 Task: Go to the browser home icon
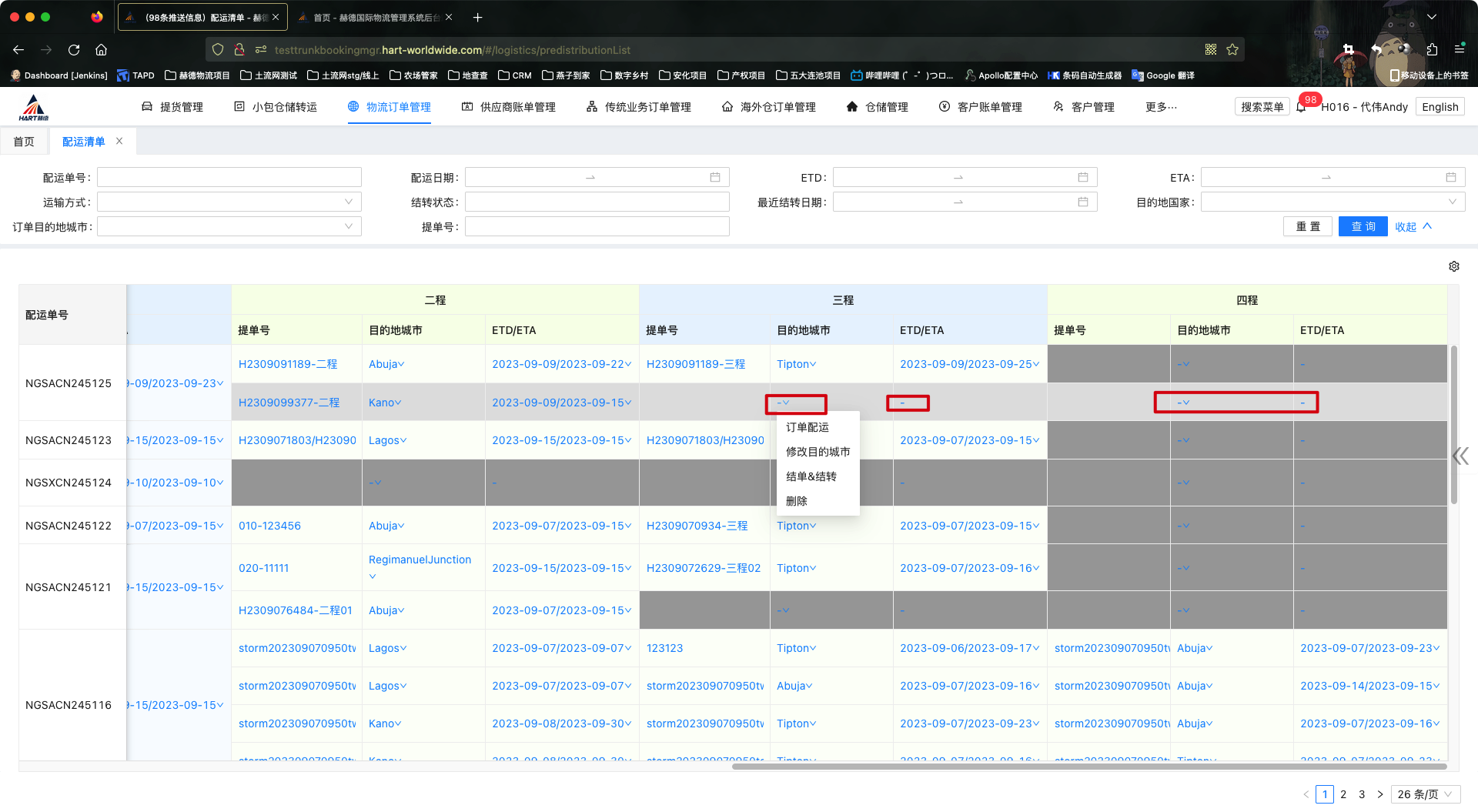click(101, 50)
